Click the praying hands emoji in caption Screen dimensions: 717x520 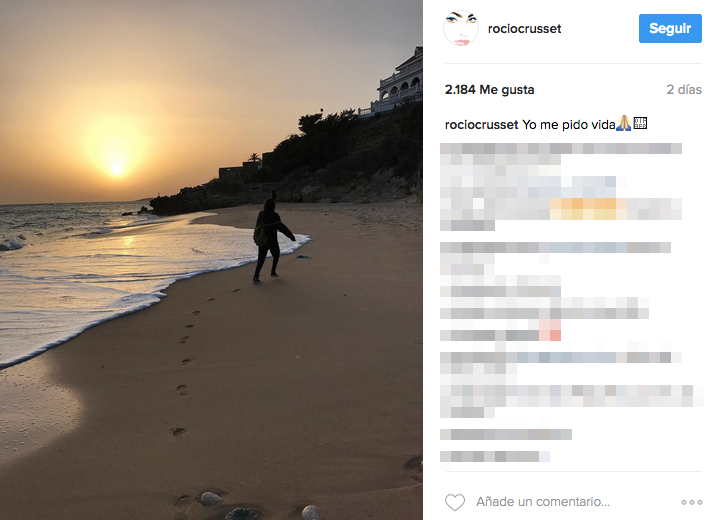tap(624, 123)
